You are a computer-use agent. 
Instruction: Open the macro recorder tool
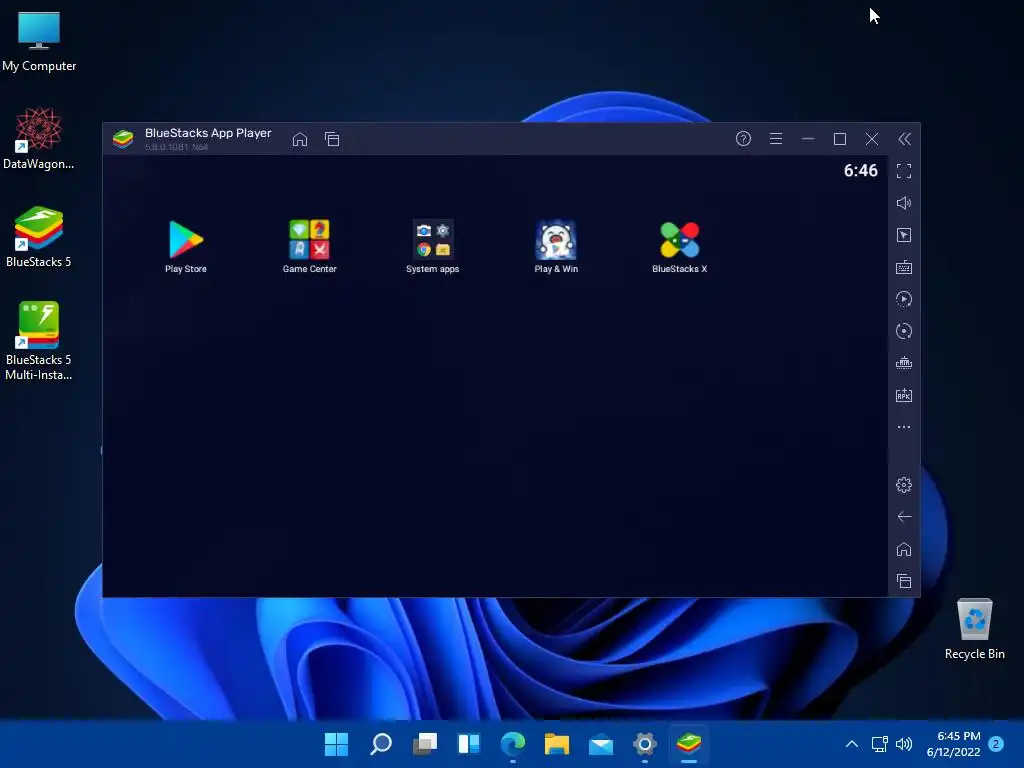point(904,299)
